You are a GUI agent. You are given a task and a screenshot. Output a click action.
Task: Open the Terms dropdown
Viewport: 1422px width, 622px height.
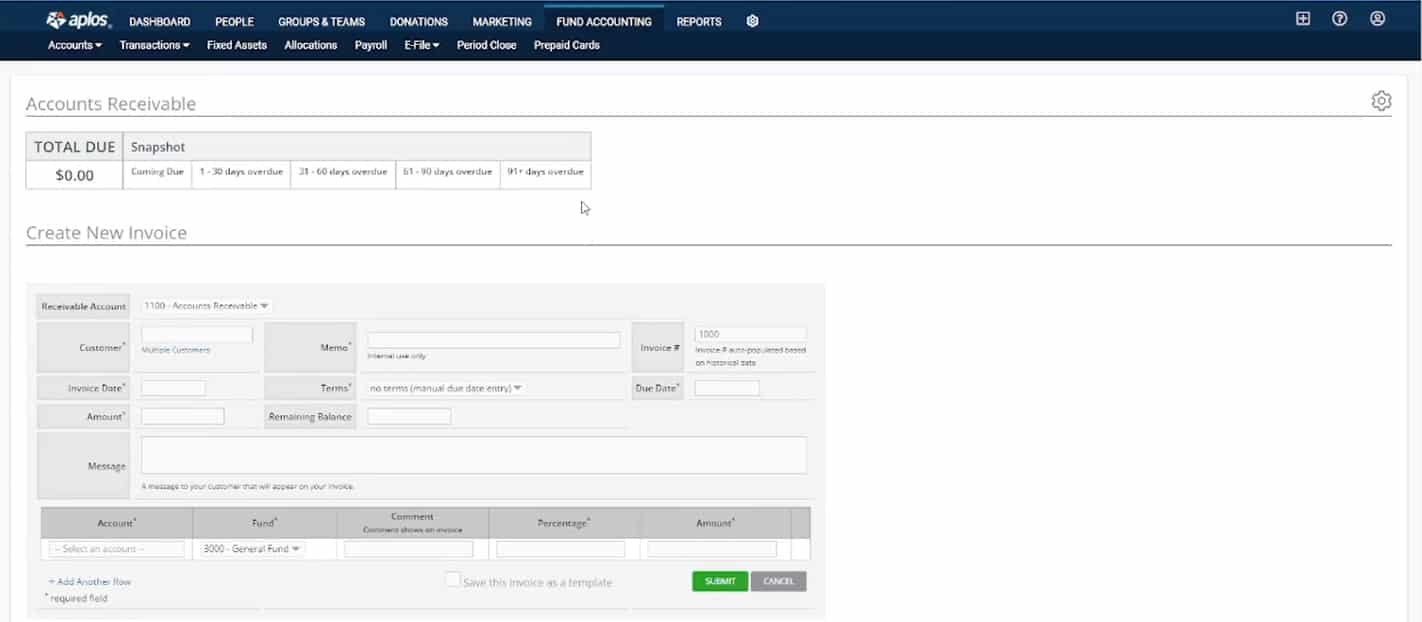click(x=444, y=387)
